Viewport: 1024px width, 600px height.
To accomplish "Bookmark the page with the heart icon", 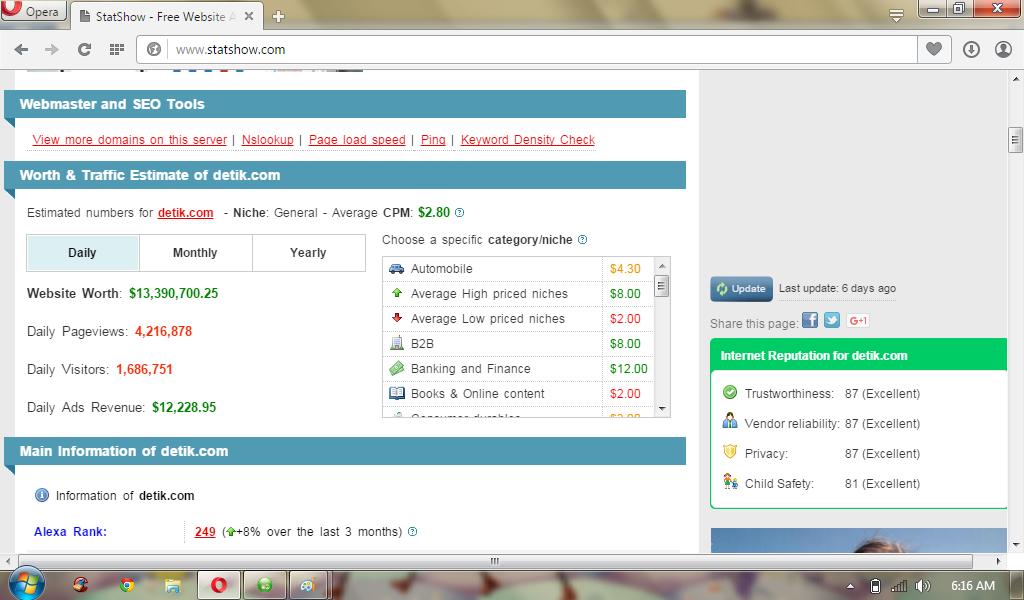I will coord(934,50).
